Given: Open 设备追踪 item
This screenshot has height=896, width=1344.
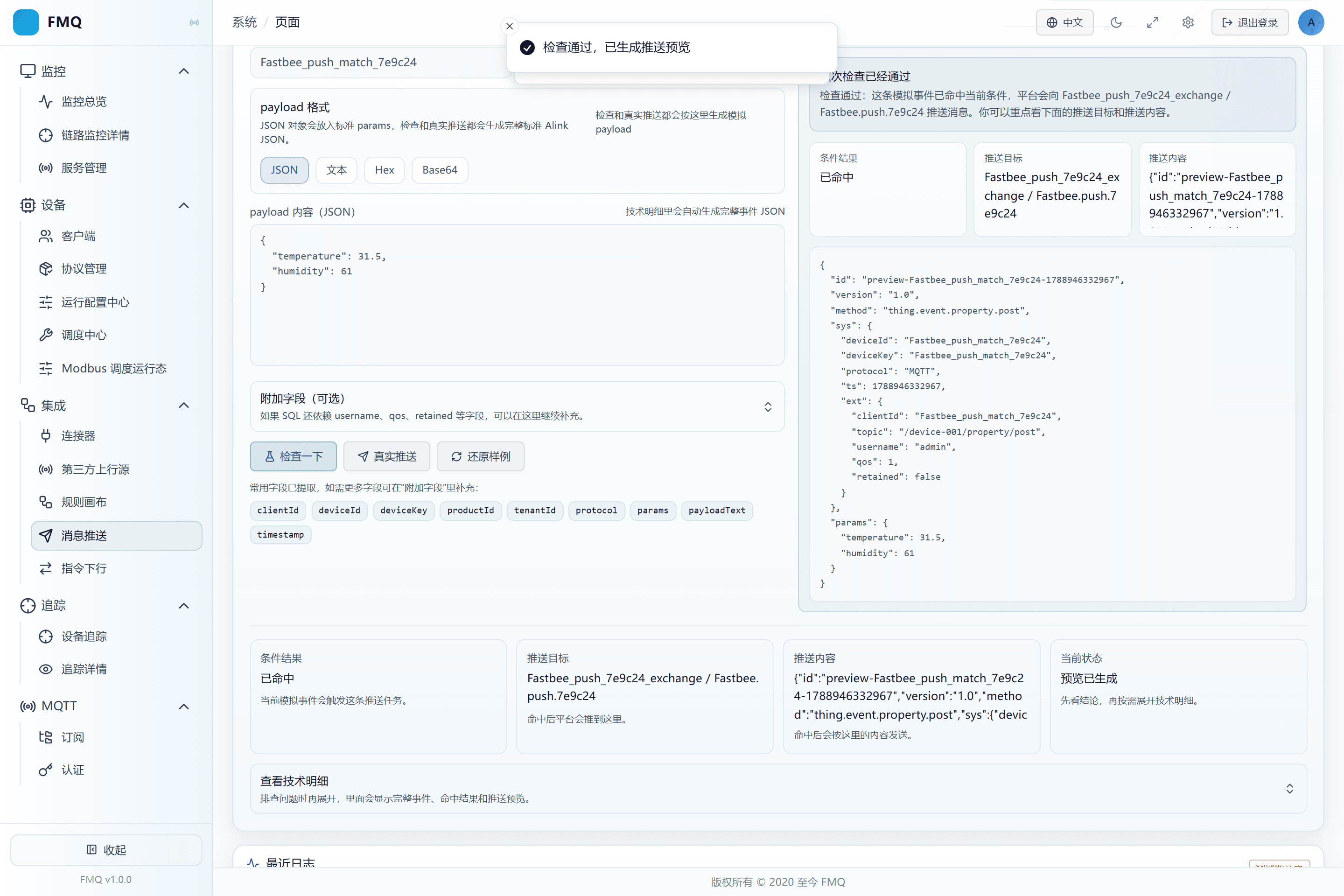Looking at the screenshot, I should [117, 637].
